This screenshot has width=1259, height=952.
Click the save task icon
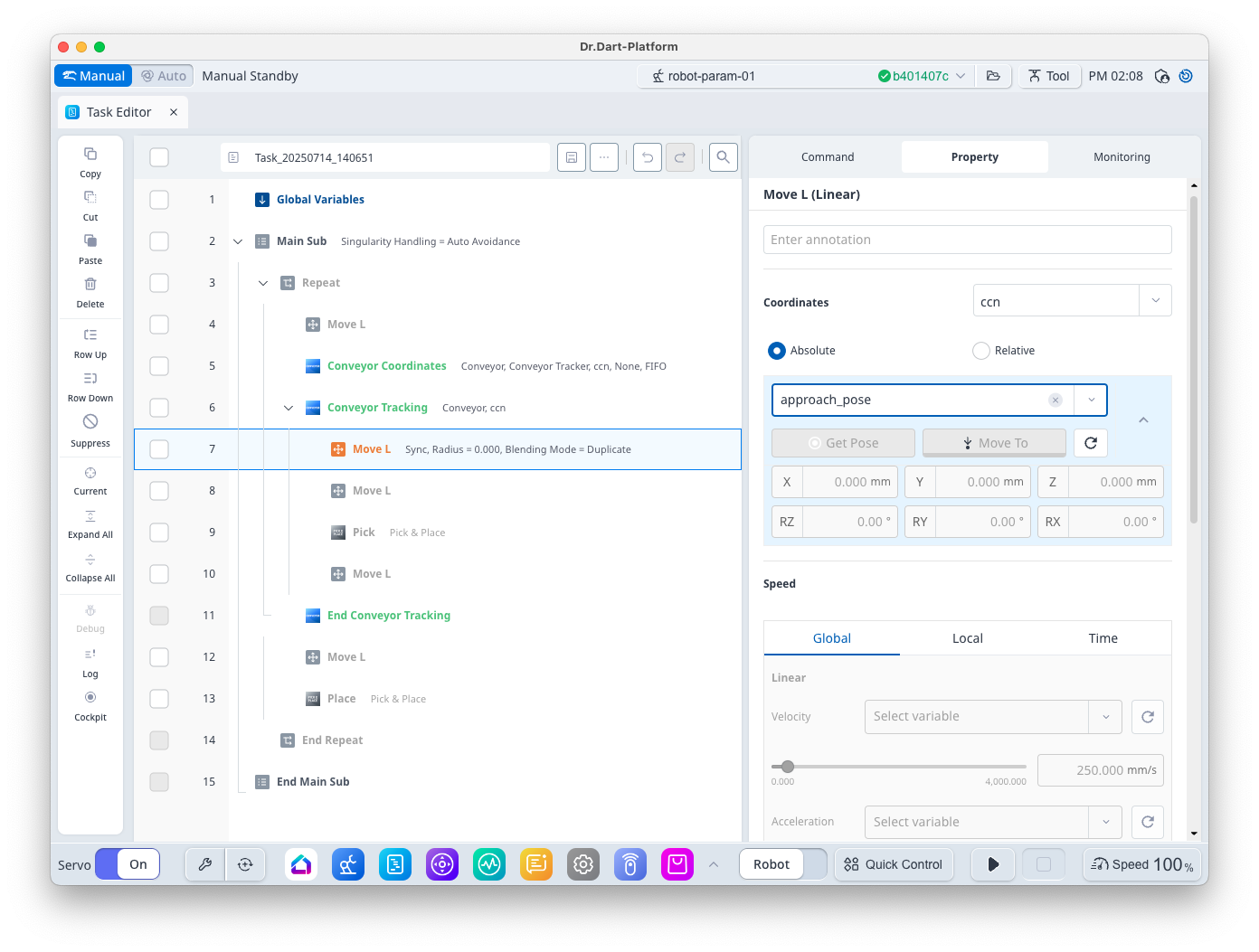tap(572, 157)
